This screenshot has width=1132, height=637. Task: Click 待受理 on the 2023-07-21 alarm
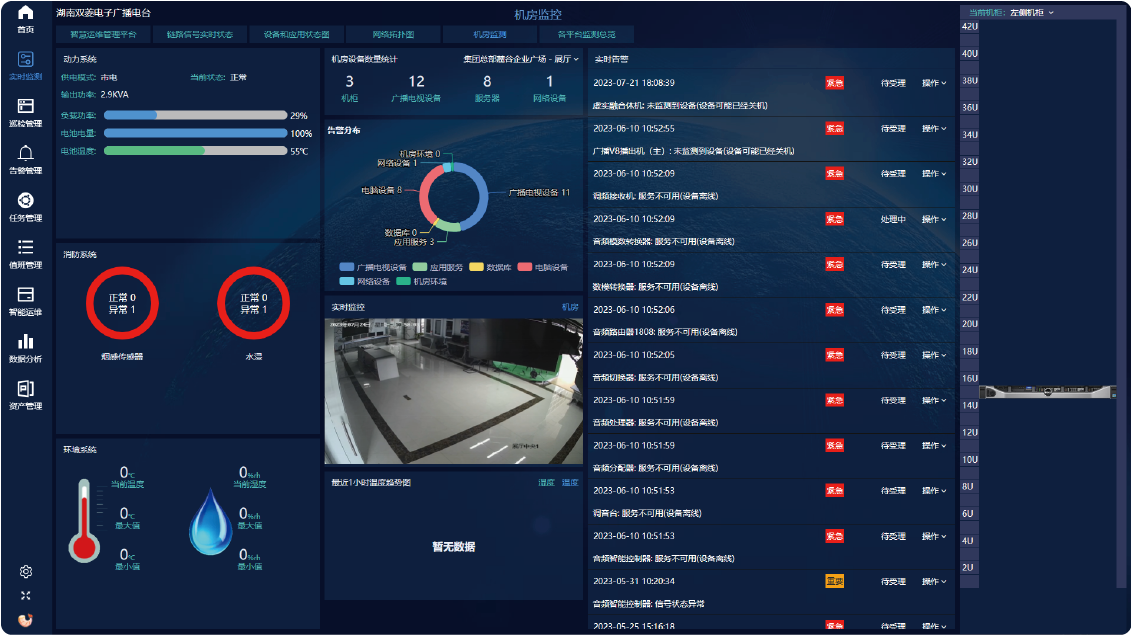893,83
